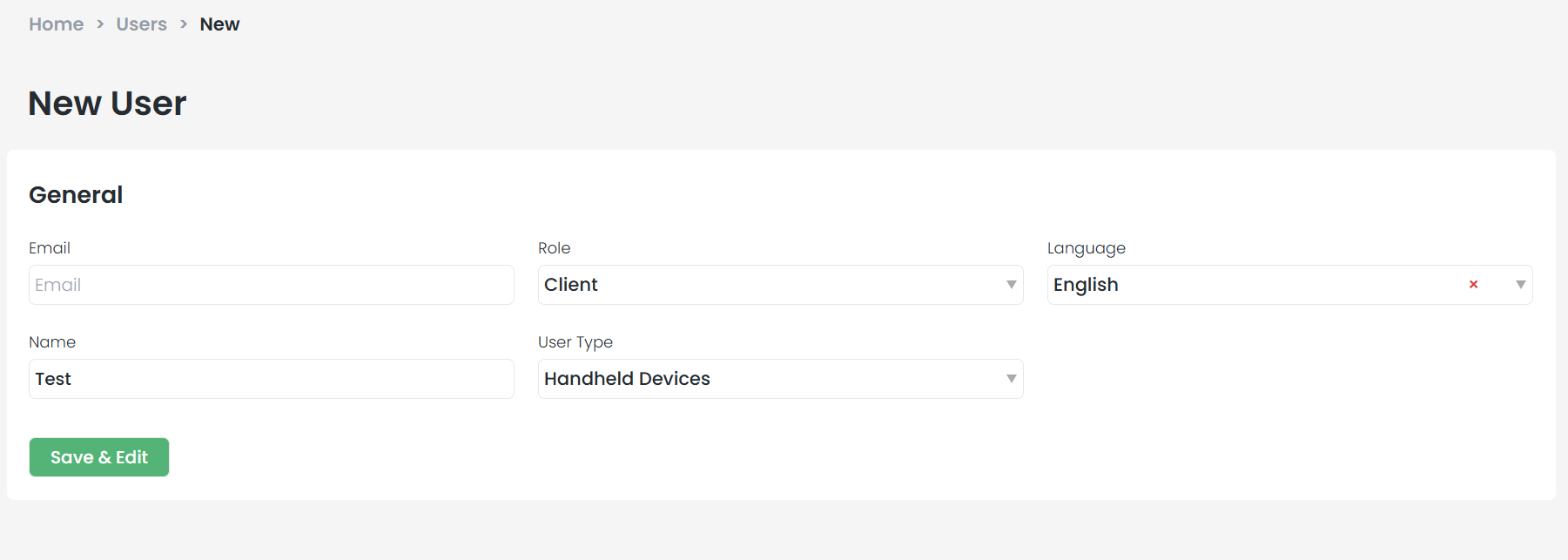Click the User Type field label

coord(575,342)
